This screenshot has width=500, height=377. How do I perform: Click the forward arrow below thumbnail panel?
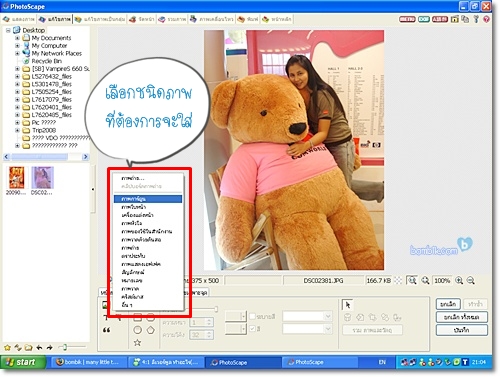(x=50, y=348)
